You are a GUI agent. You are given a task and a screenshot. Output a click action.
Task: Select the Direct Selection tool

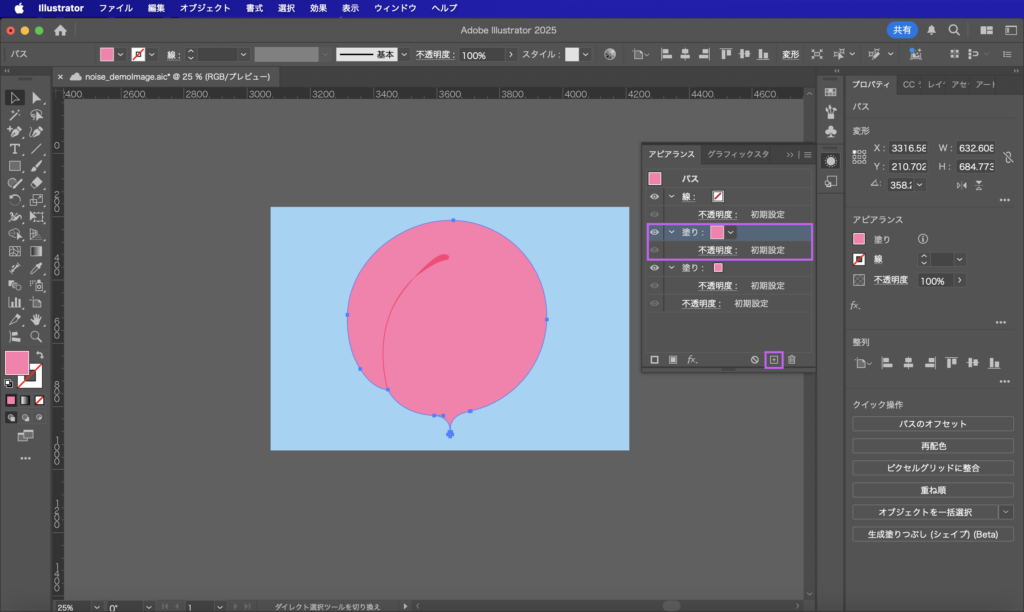pyautogui.click(x=37, y=98)
